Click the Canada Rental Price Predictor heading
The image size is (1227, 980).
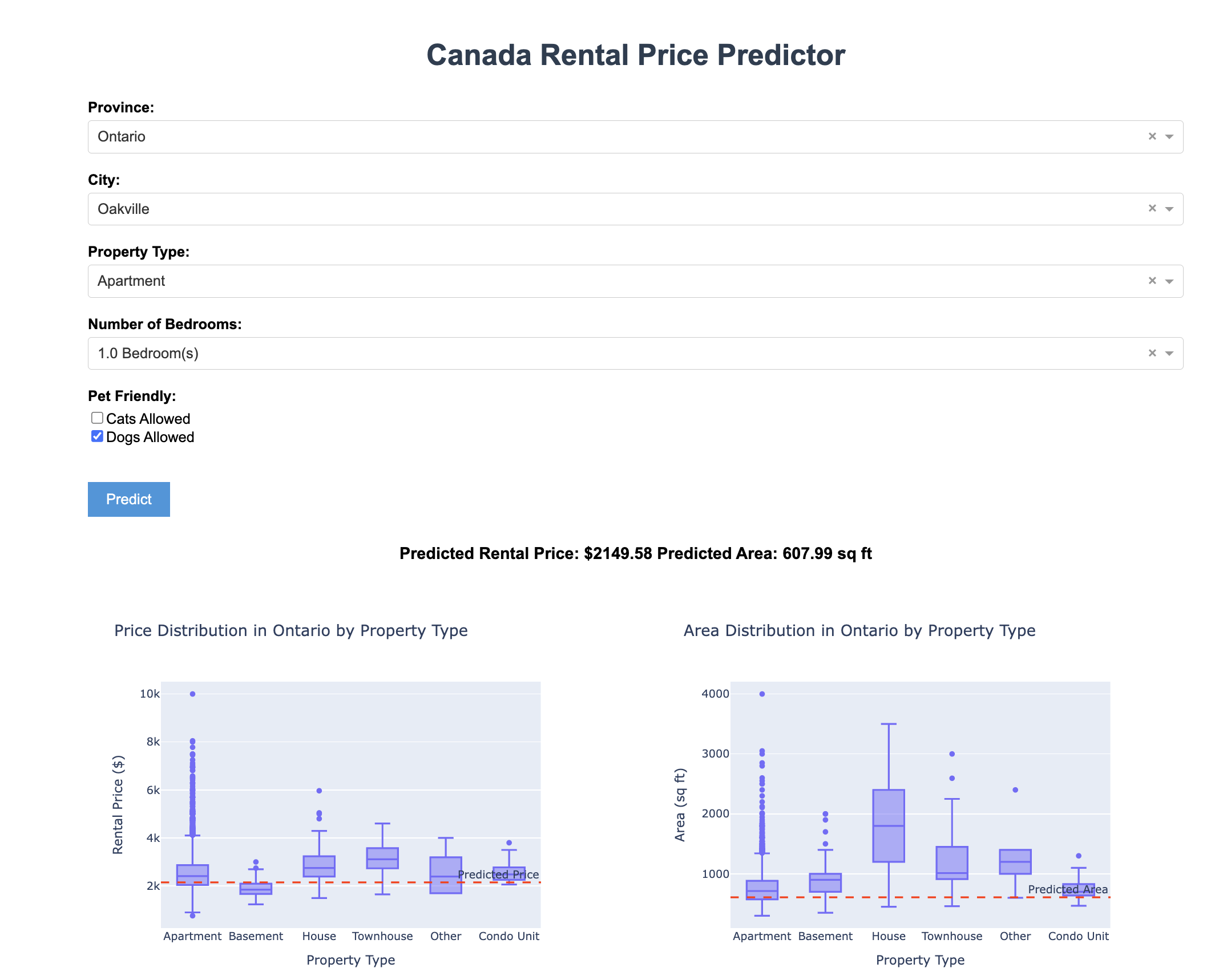pyautogui.click(x=635, y=55)
